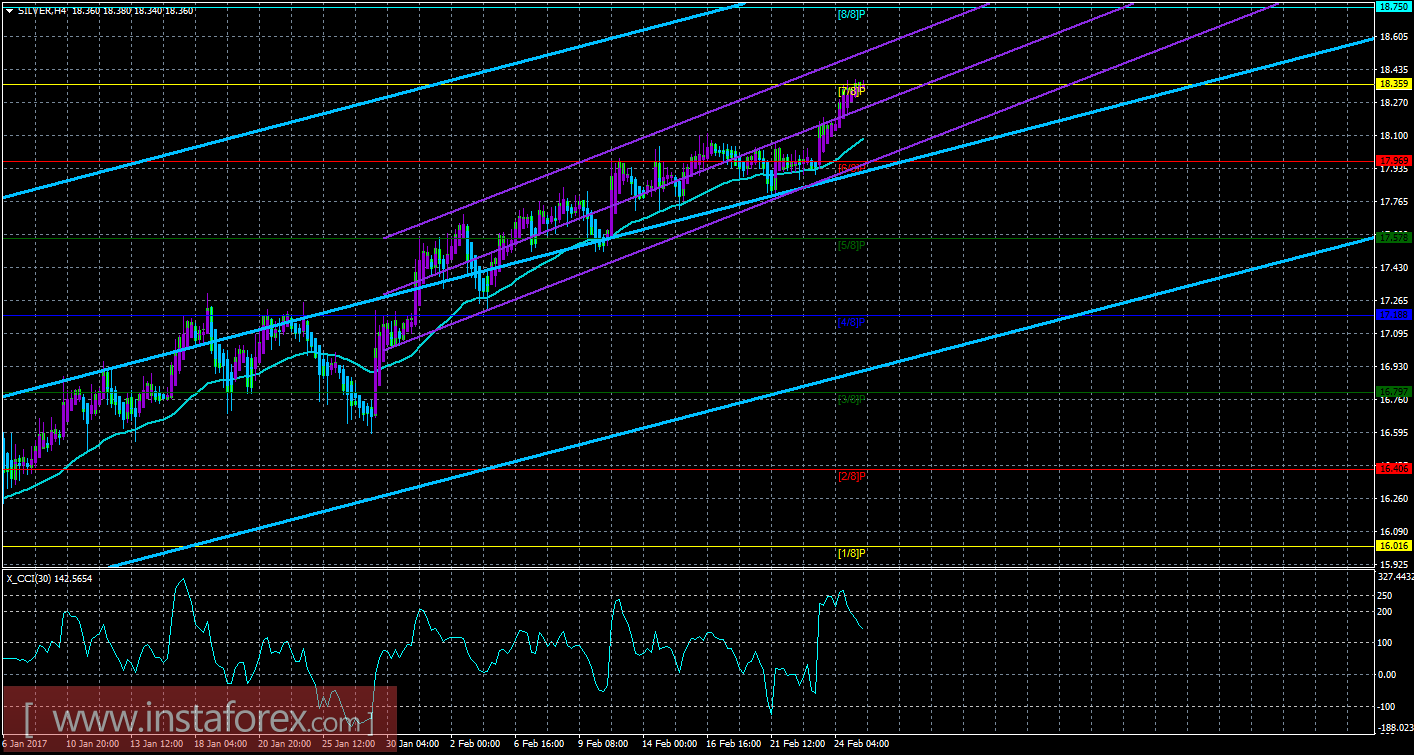Click the 250 CCI scale value
1414x755 pixels.
click(x=1385, y=594)
